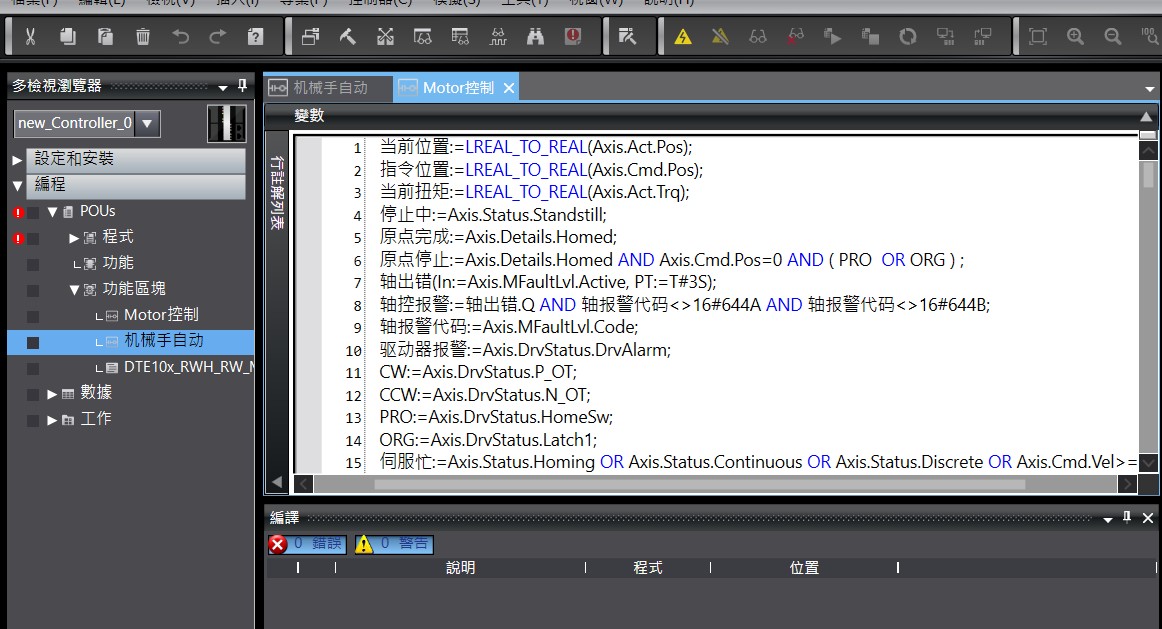Toggle the 0 錯誤 errors filter

(307, 544)
